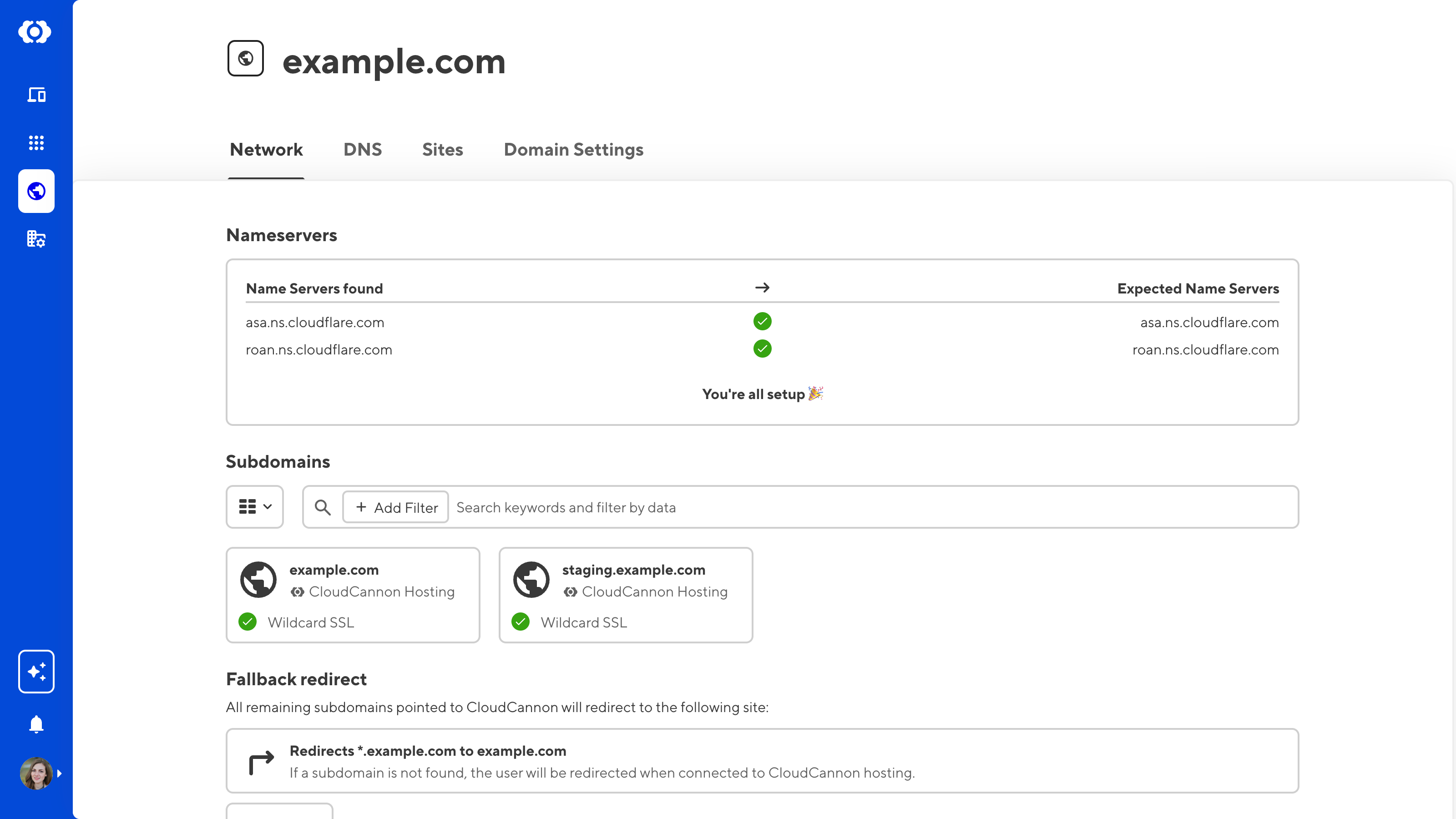This screenshot has width=1456, height=819.
Task: Click the subdomain search keywords field
Action: [848, 507]
